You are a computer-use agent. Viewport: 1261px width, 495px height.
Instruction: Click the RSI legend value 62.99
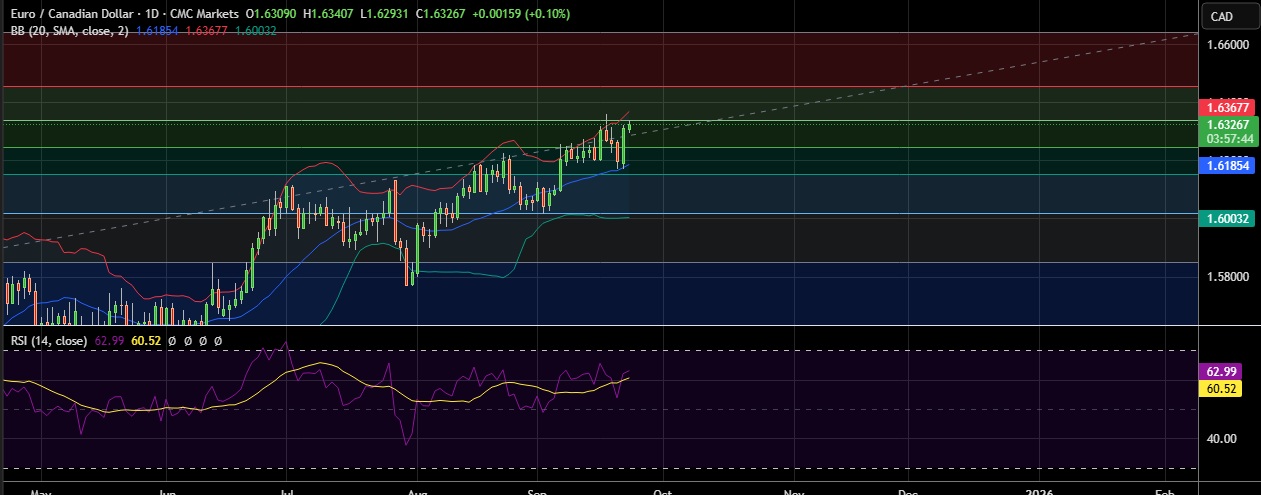pos(109,341)
